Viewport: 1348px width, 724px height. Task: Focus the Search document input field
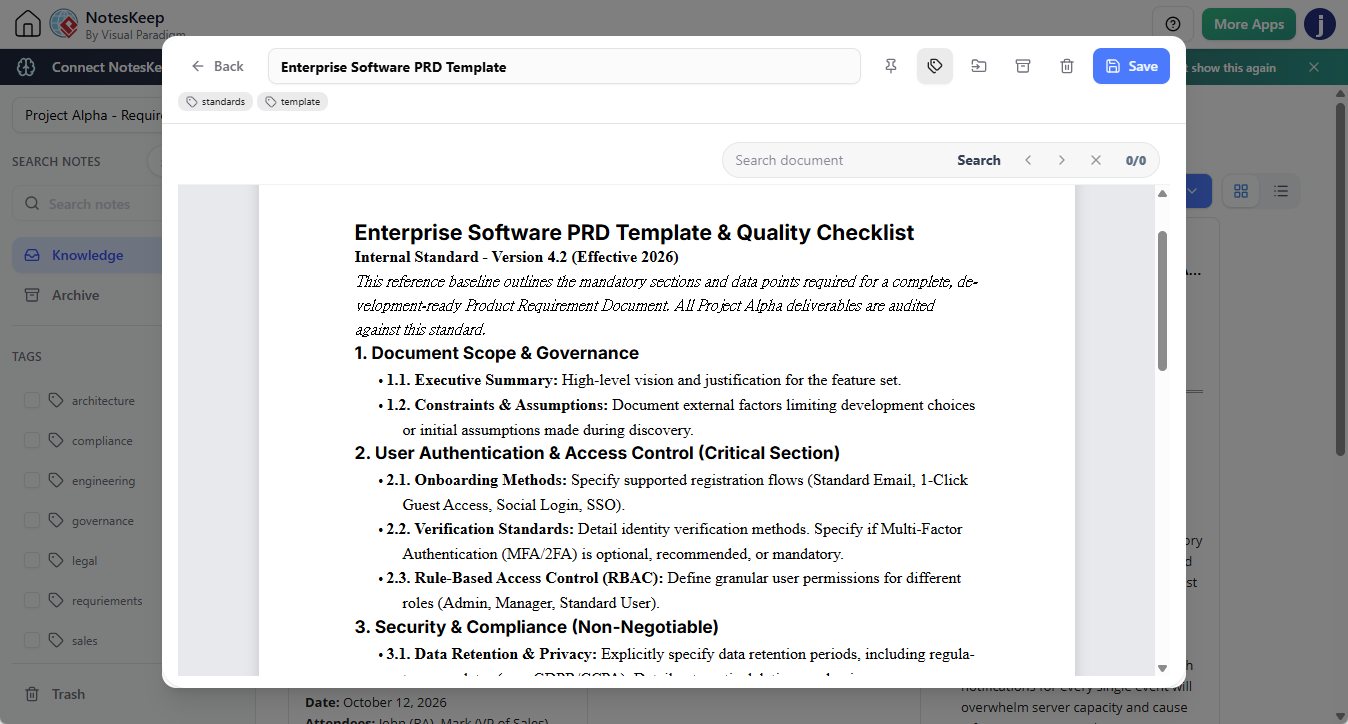point(836,160)
